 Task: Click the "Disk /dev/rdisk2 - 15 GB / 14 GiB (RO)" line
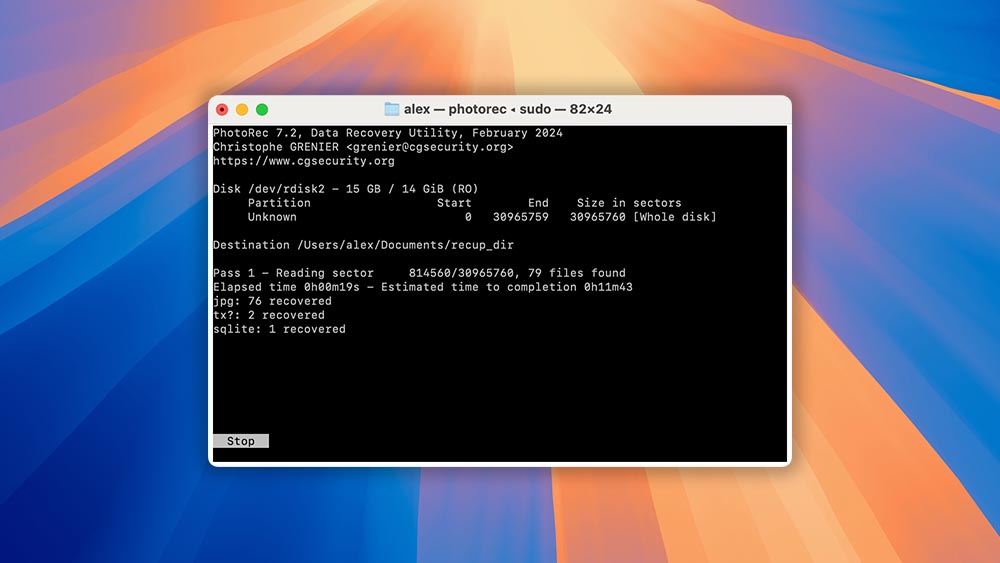point(346,189)
